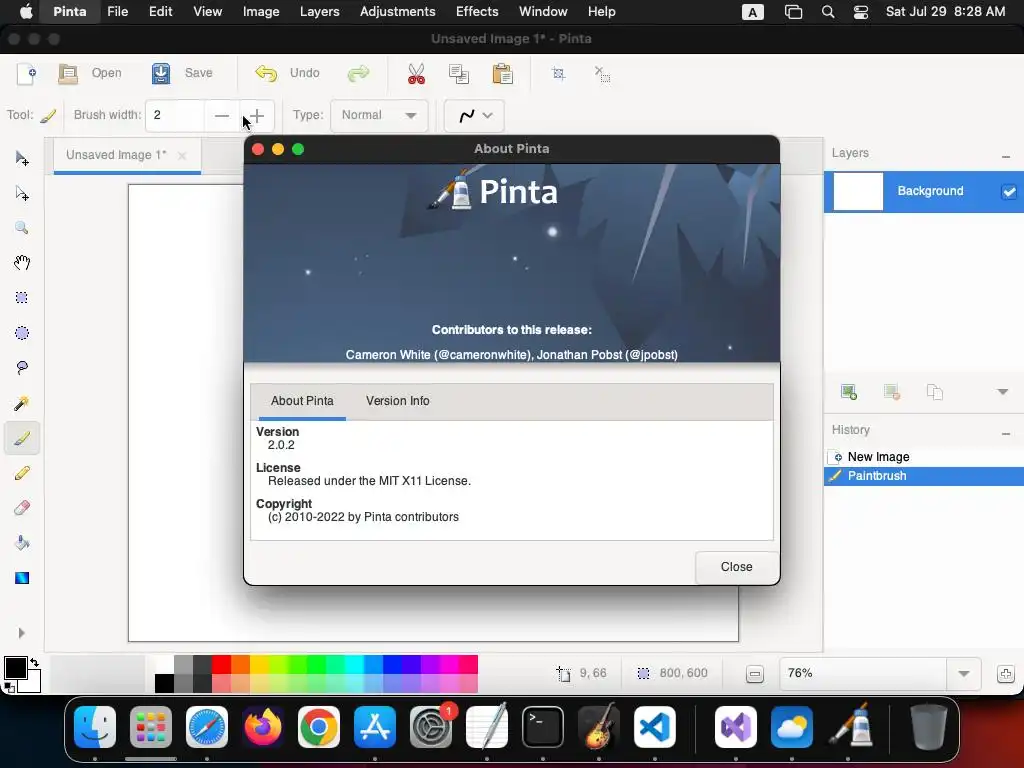Select the Pan hand tool

tap(22, 263)
